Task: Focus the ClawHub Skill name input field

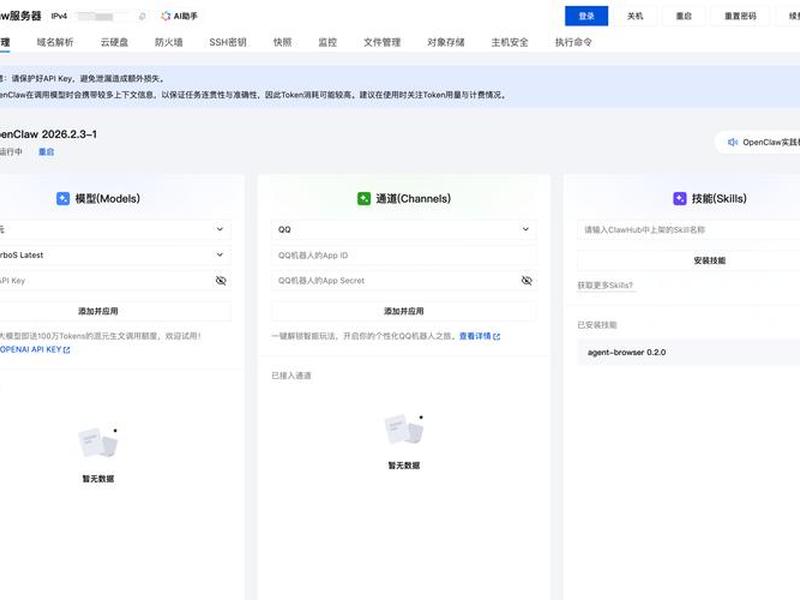Action: point(689,230)
